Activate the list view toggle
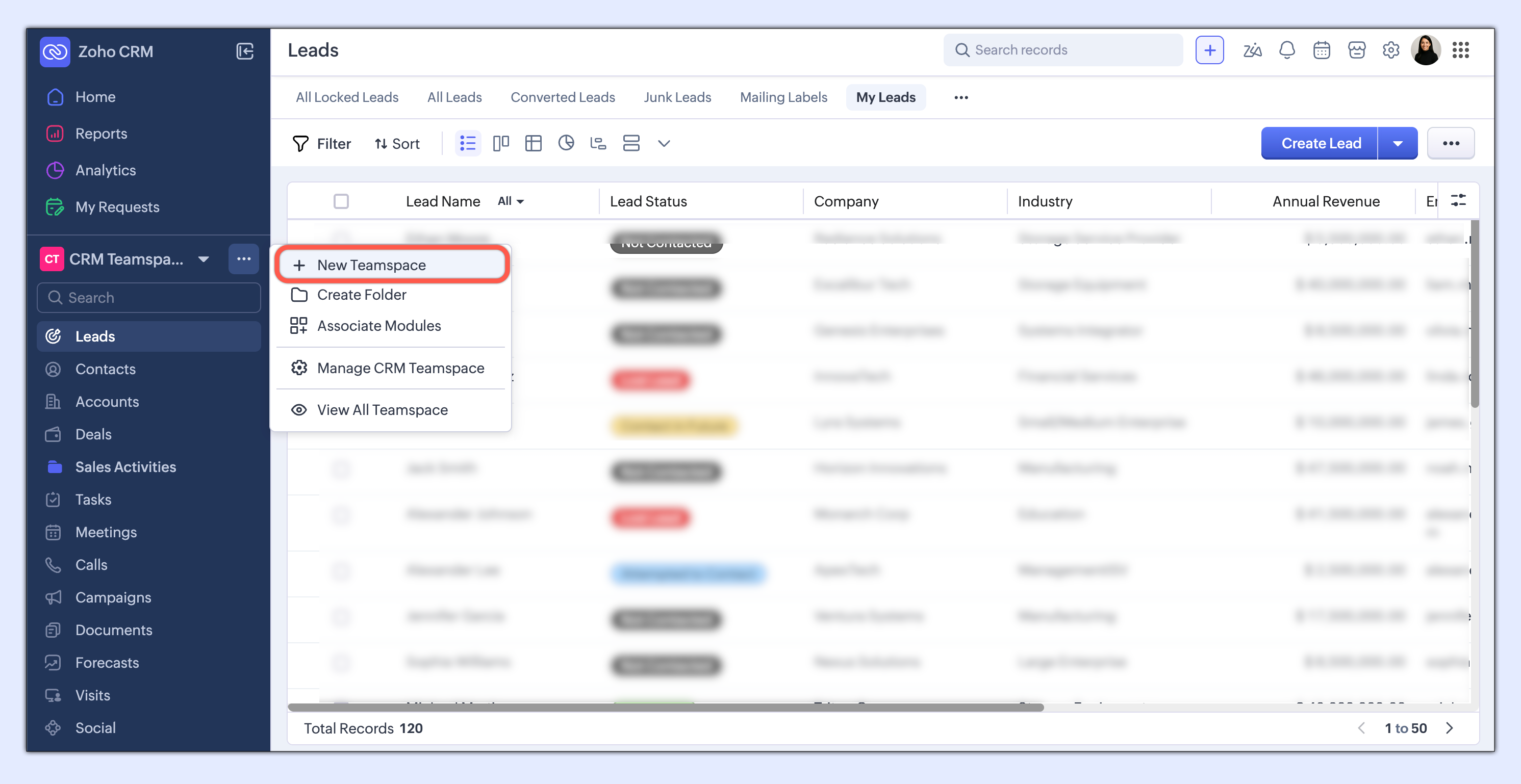 click(468, 143)
